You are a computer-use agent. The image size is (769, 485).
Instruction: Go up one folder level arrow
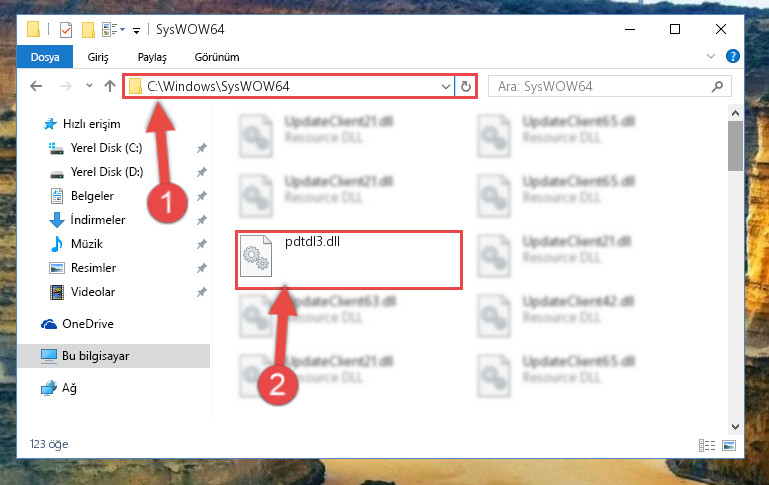pyautogui.click(x=109, y=86)
